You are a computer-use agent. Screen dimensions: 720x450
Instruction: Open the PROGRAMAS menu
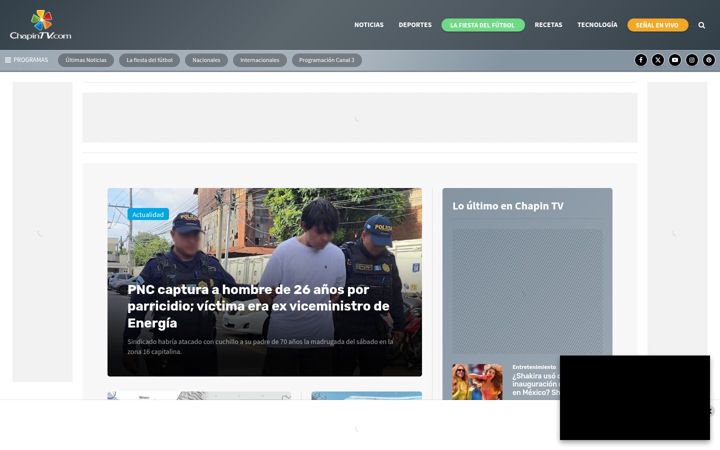[x=27, y=60]
